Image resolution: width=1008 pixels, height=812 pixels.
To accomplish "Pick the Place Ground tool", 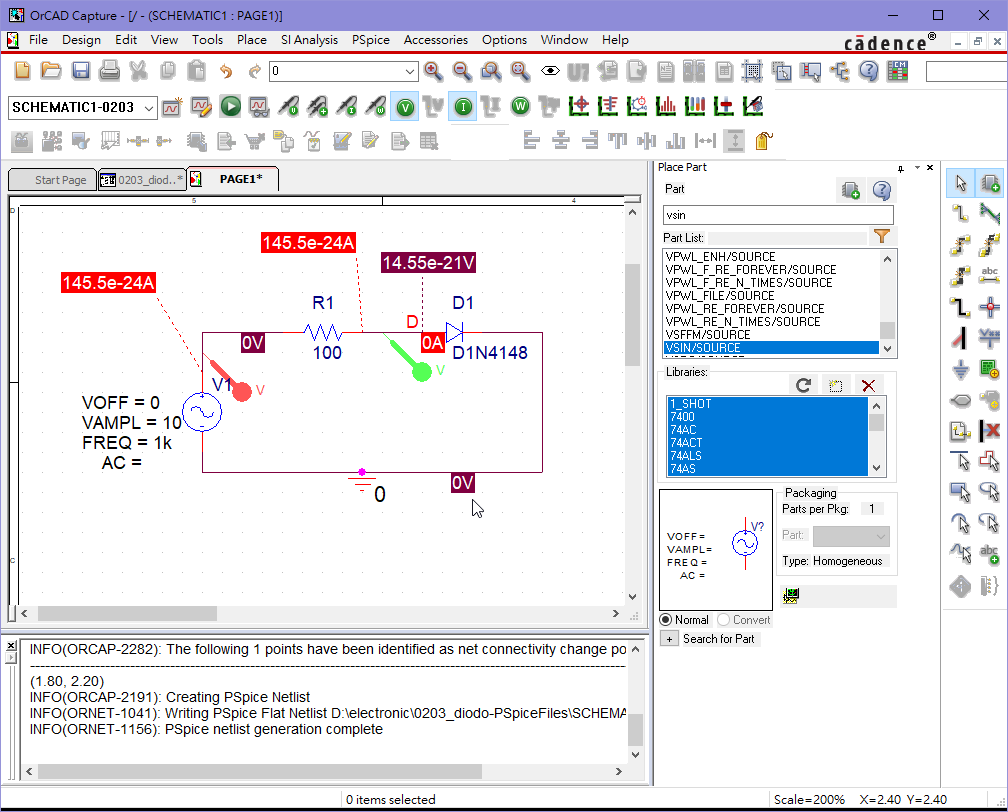I will click(x=960, y=370).
